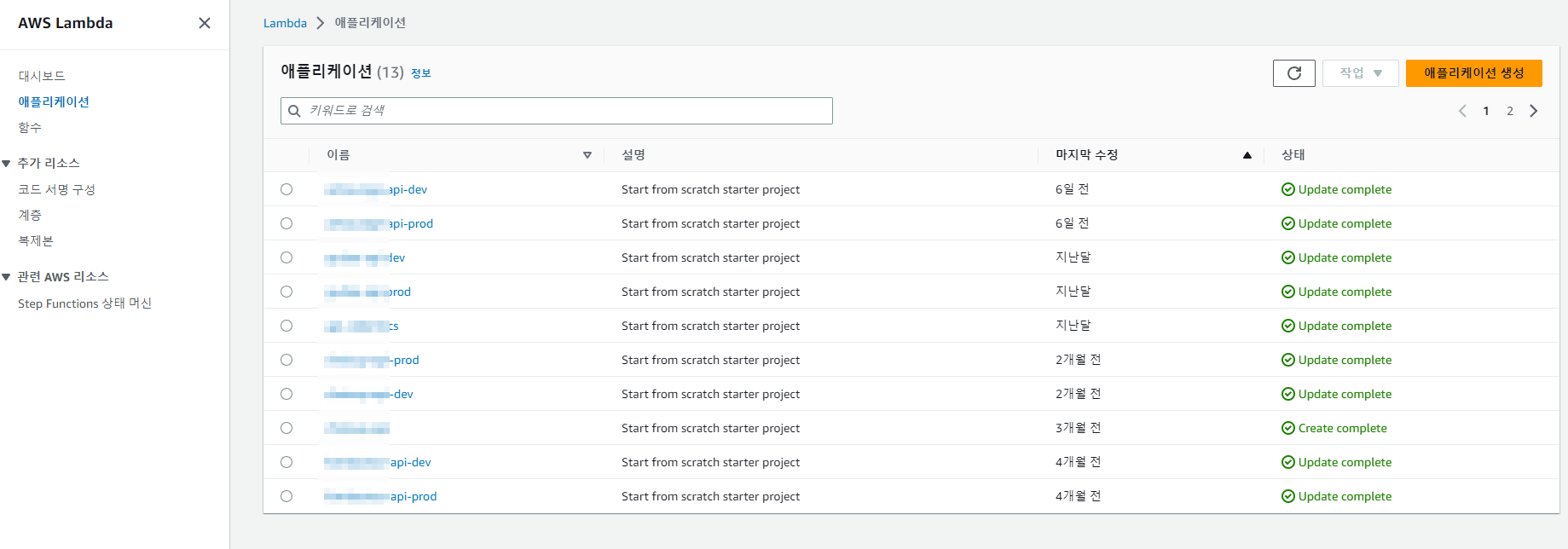This screenshot has height=549, width=1568.
Task: Select radio for Create complete row
Action: click(x=286, y=428)
